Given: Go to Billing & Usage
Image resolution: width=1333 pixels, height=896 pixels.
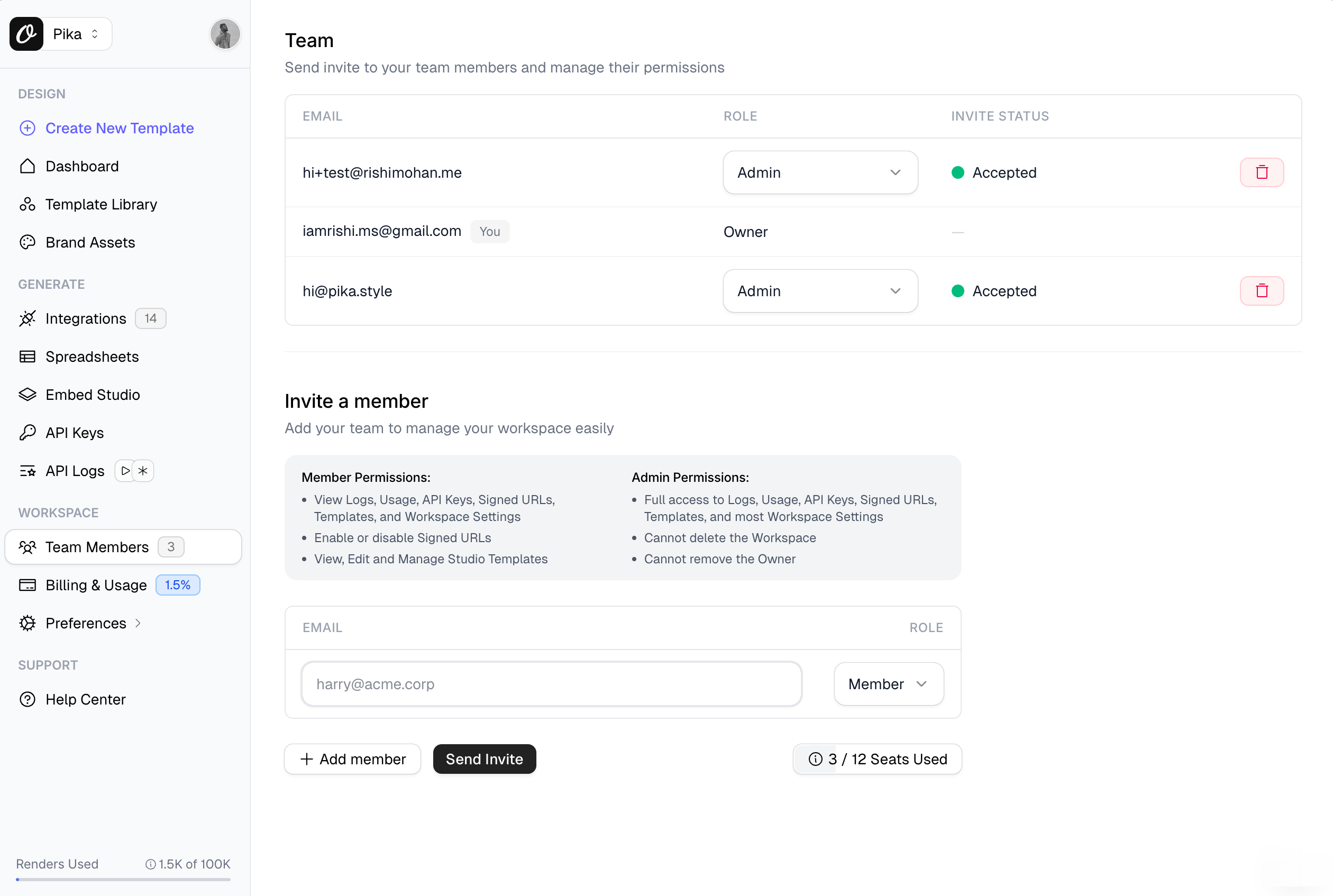Looking at the screenshot, I should [96, 585].
